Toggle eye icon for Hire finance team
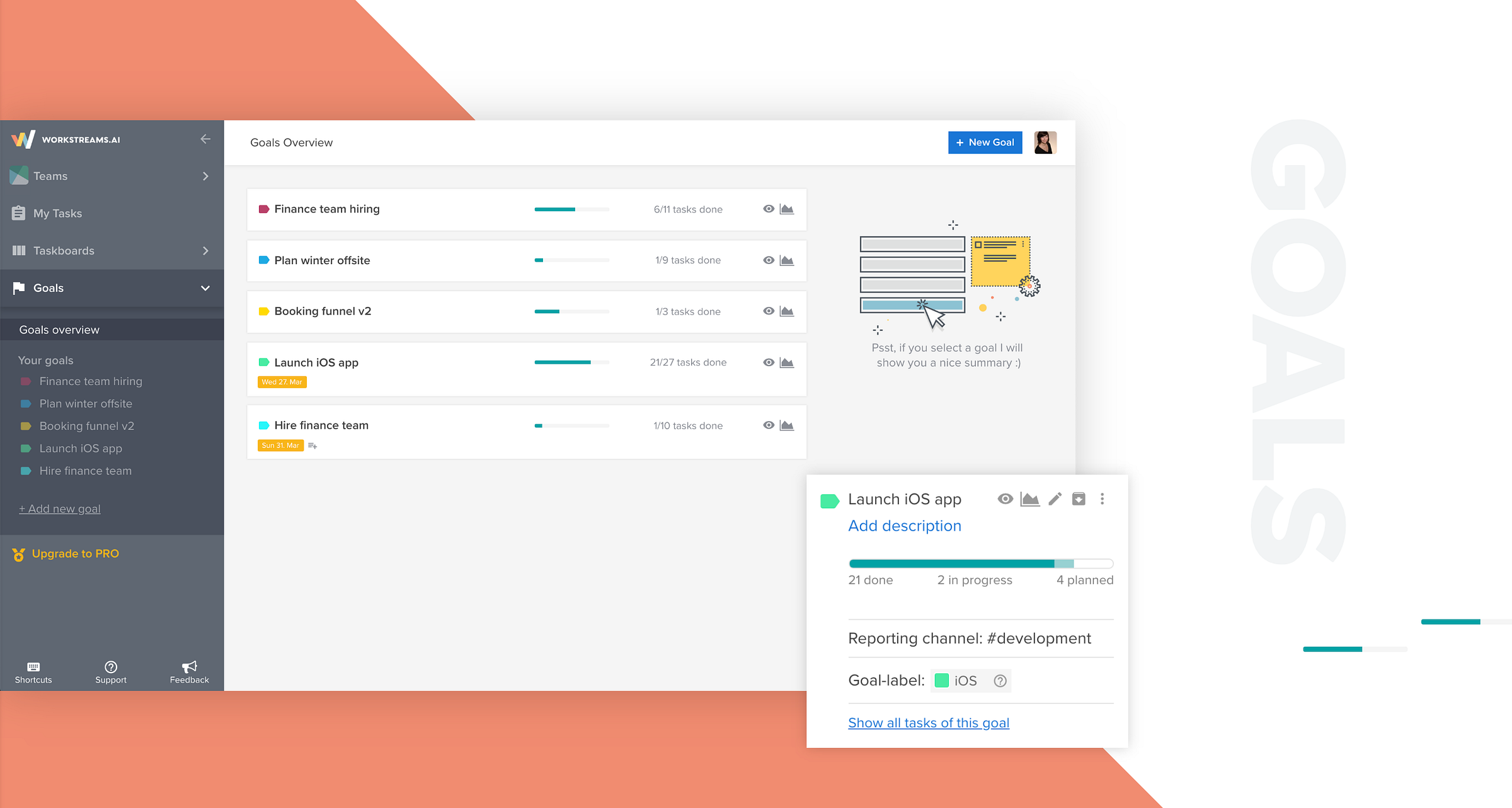 coord(769,425)
